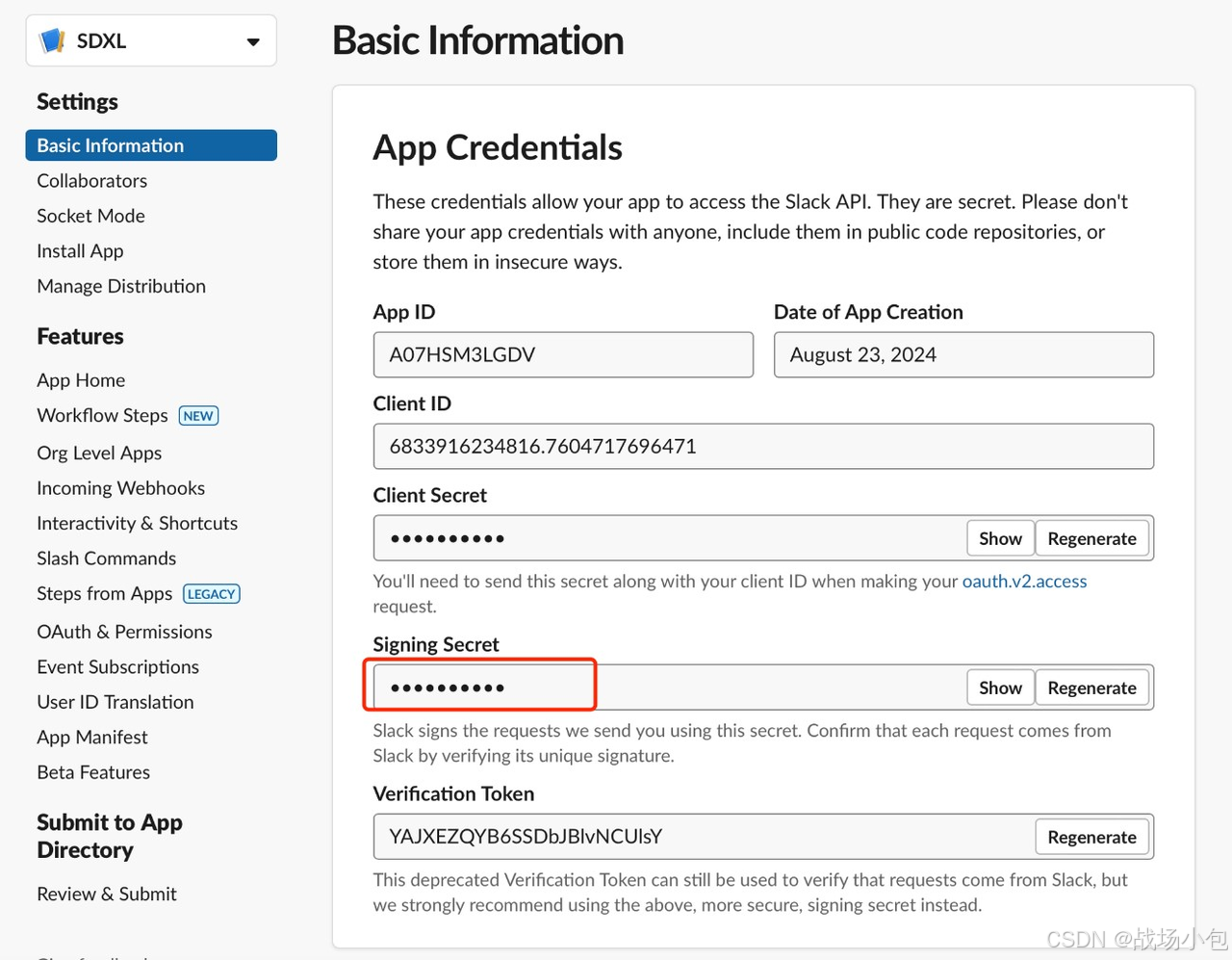
Task: Click the App ID label
Action: (x=404, y=312)
